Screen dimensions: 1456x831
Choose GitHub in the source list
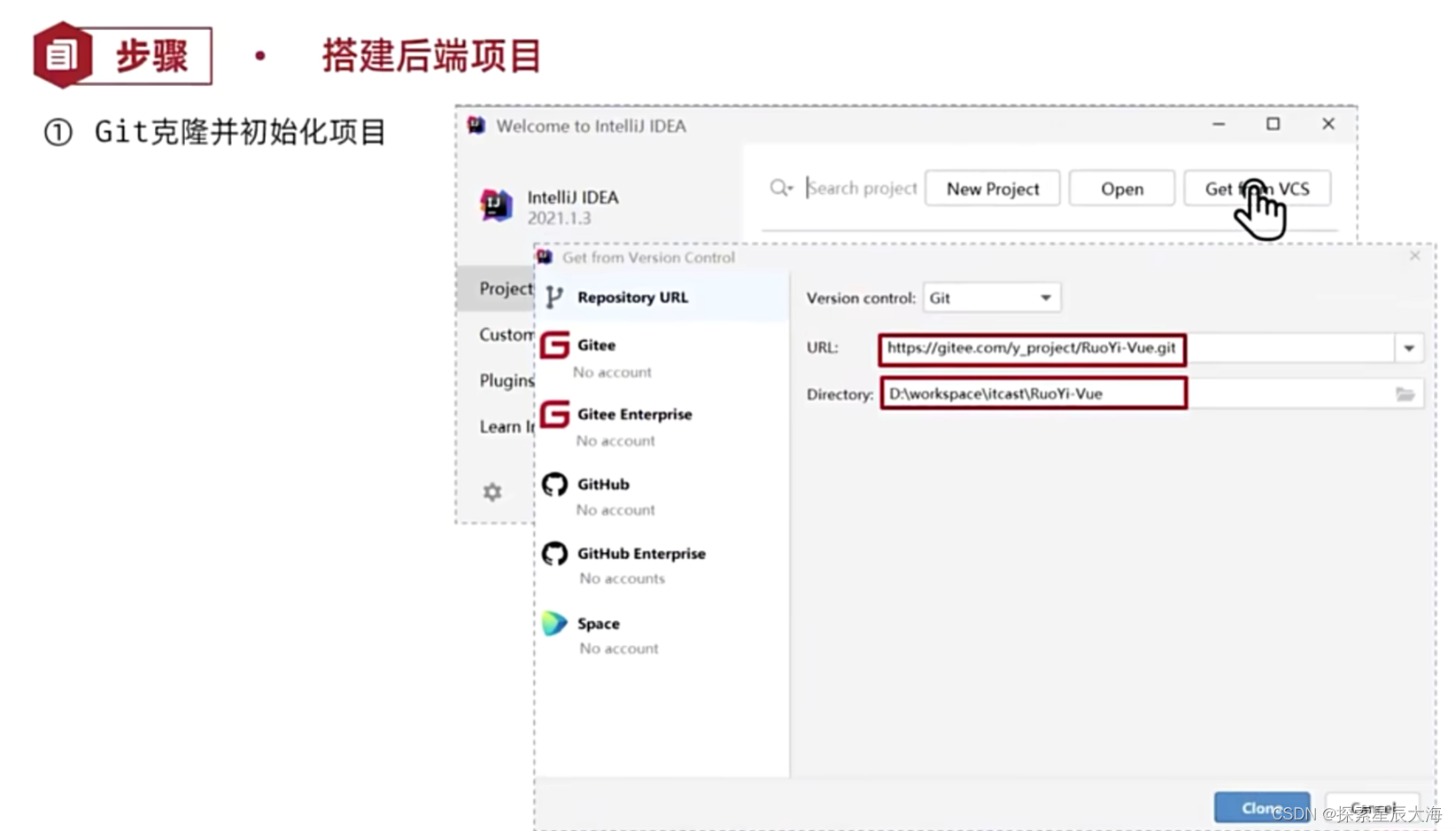pyautogui.click(x=603, y=484)
